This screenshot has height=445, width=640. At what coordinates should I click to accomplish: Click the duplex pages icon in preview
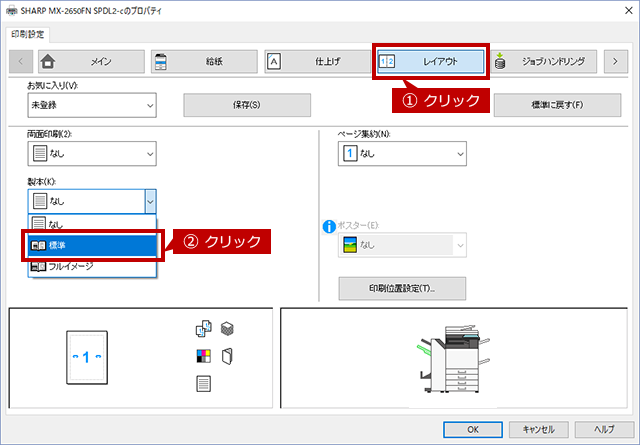[204, 329]
